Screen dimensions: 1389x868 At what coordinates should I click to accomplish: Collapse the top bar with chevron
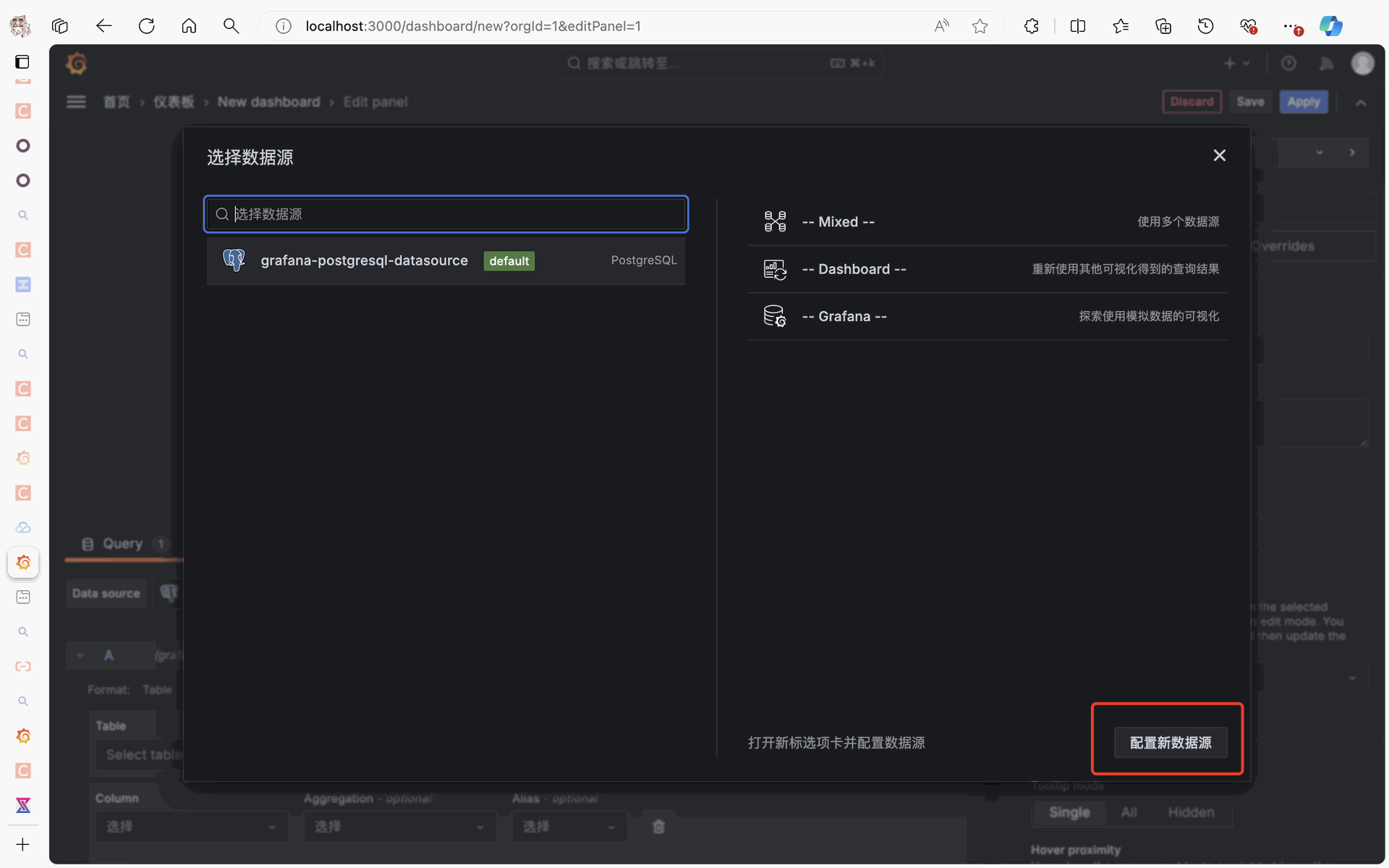[1361, 103]
